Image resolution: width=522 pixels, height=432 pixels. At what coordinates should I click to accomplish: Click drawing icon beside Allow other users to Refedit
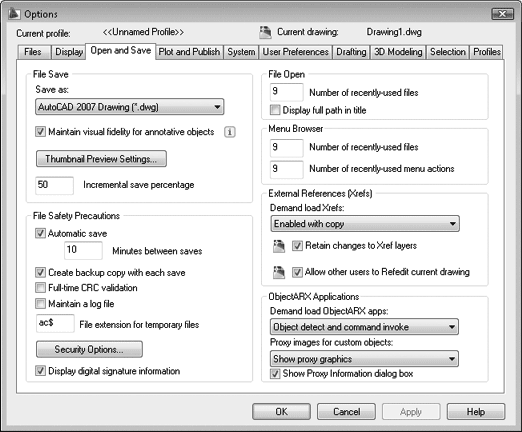coord(279,272)
